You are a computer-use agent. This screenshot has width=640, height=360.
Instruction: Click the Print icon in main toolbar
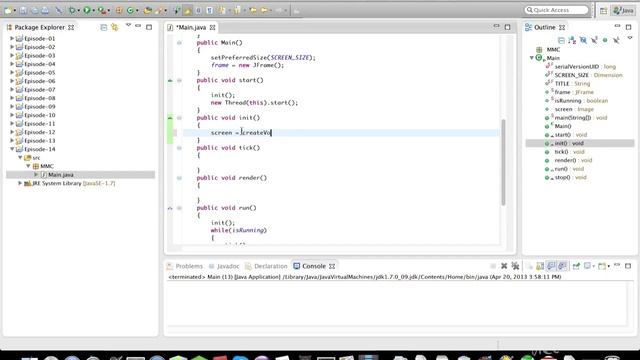coord(45,10)
